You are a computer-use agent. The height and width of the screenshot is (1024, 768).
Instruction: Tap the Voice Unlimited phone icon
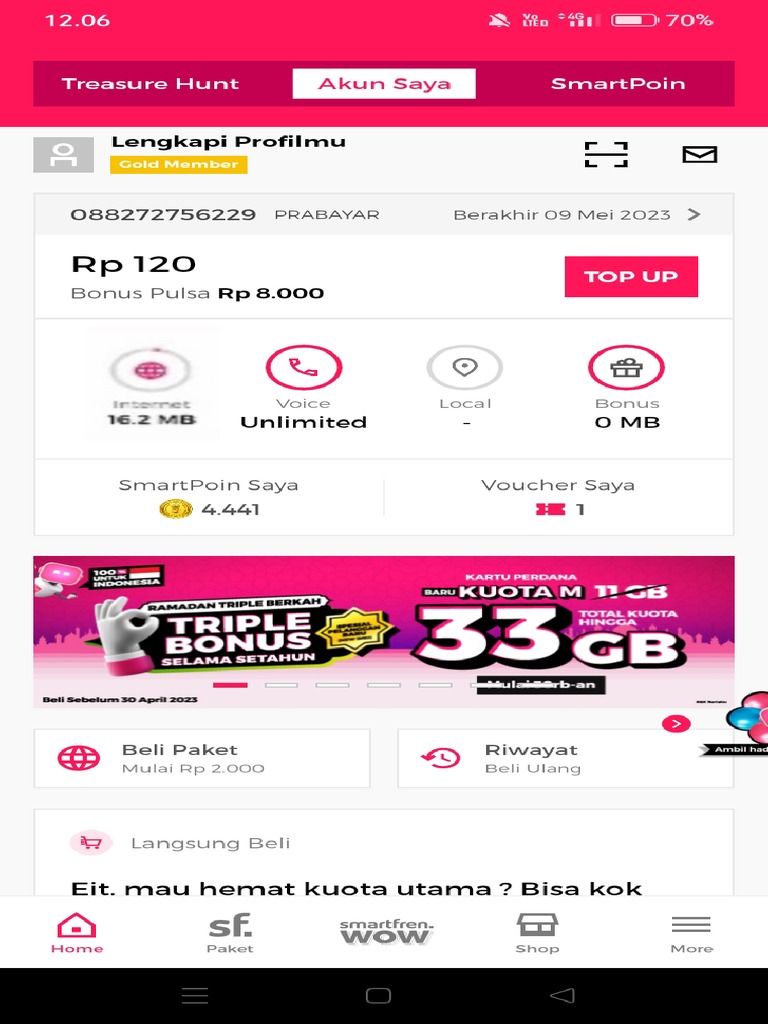(304, 367)
